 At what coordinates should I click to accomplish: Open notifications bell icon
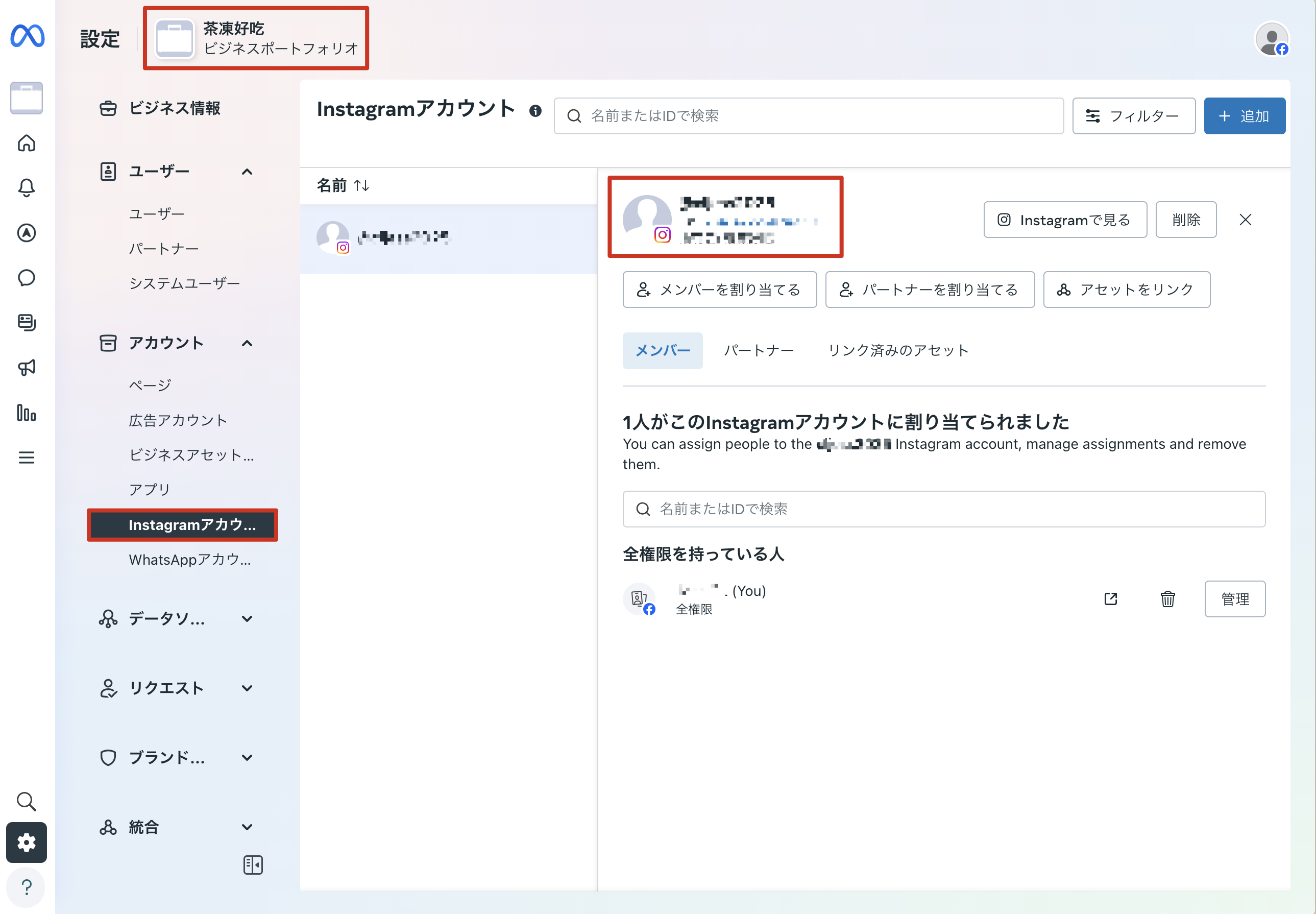click(x=27, y=187)
